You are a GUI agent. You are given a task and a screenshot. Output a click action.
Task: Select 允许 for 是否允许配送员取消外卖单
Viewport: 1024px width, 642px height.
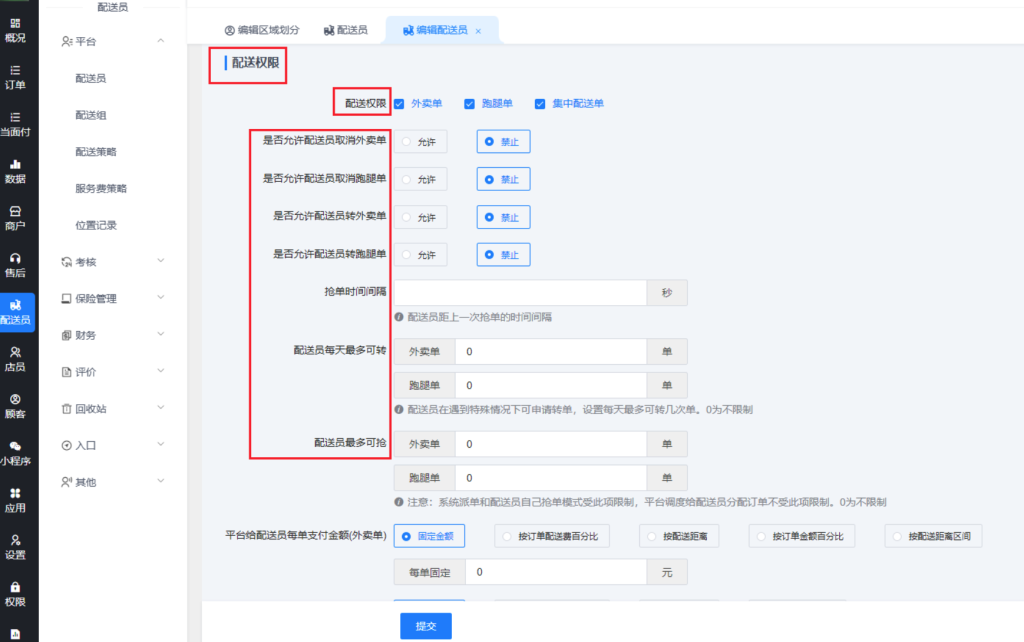(x=420, y=142)
